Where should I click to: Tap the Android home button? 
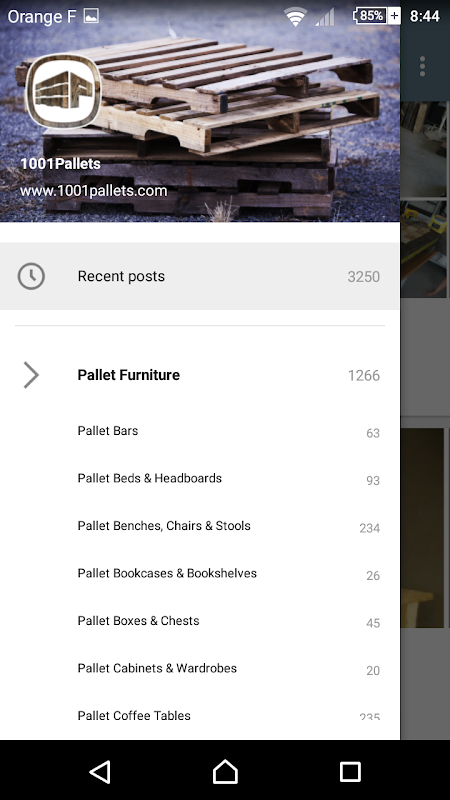click(225, 771)
